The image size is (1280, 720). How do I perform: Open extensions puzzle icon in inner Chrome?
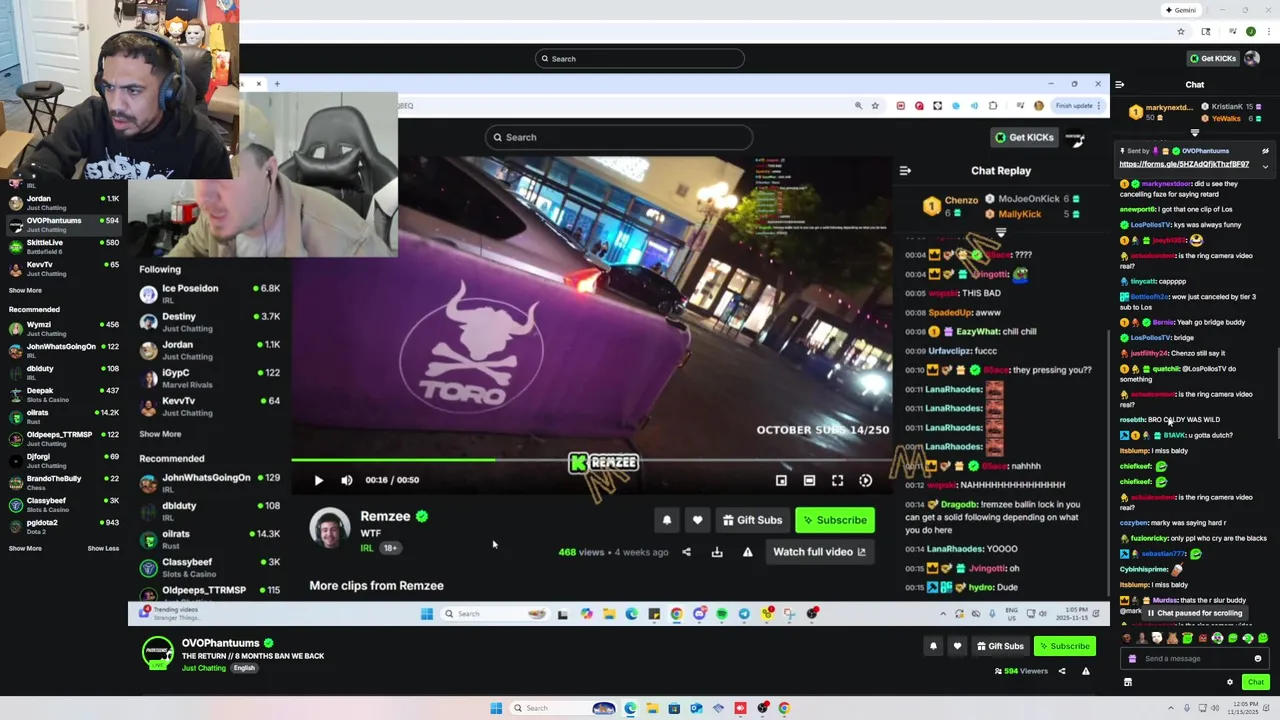click(x=993, y=106)
